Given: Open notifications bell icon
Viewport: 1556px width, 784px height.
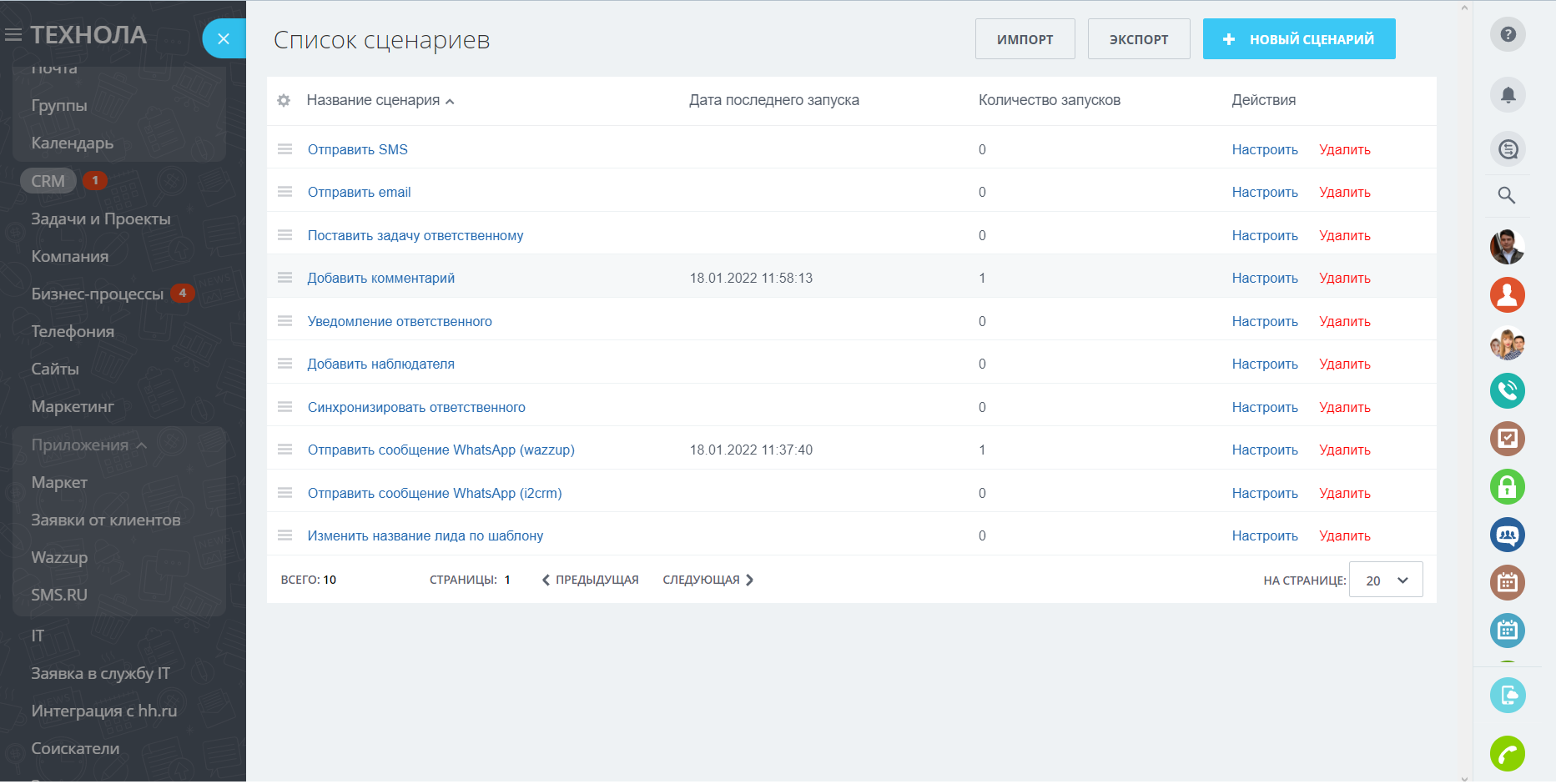Looking at the screenshot, I should [1507, 95].
